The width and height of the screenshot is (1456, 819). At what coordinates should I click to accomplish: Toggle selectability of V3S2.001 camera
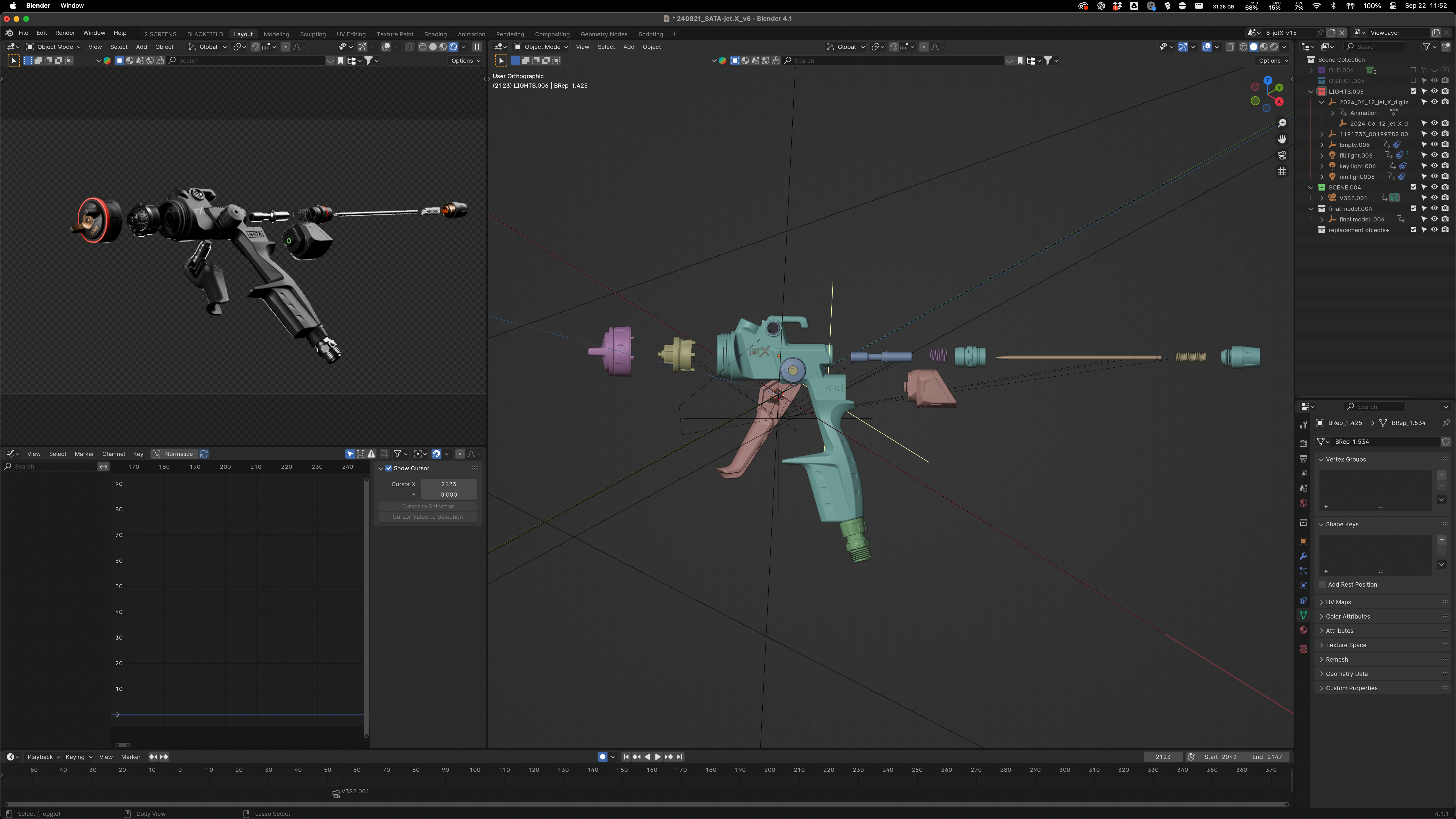click(1424, 198)
